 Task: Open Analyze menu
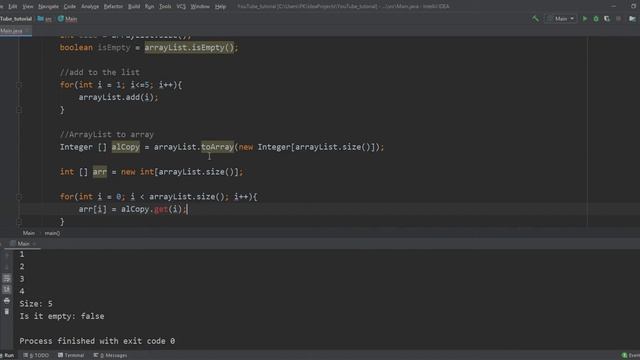tap(90, 7)
